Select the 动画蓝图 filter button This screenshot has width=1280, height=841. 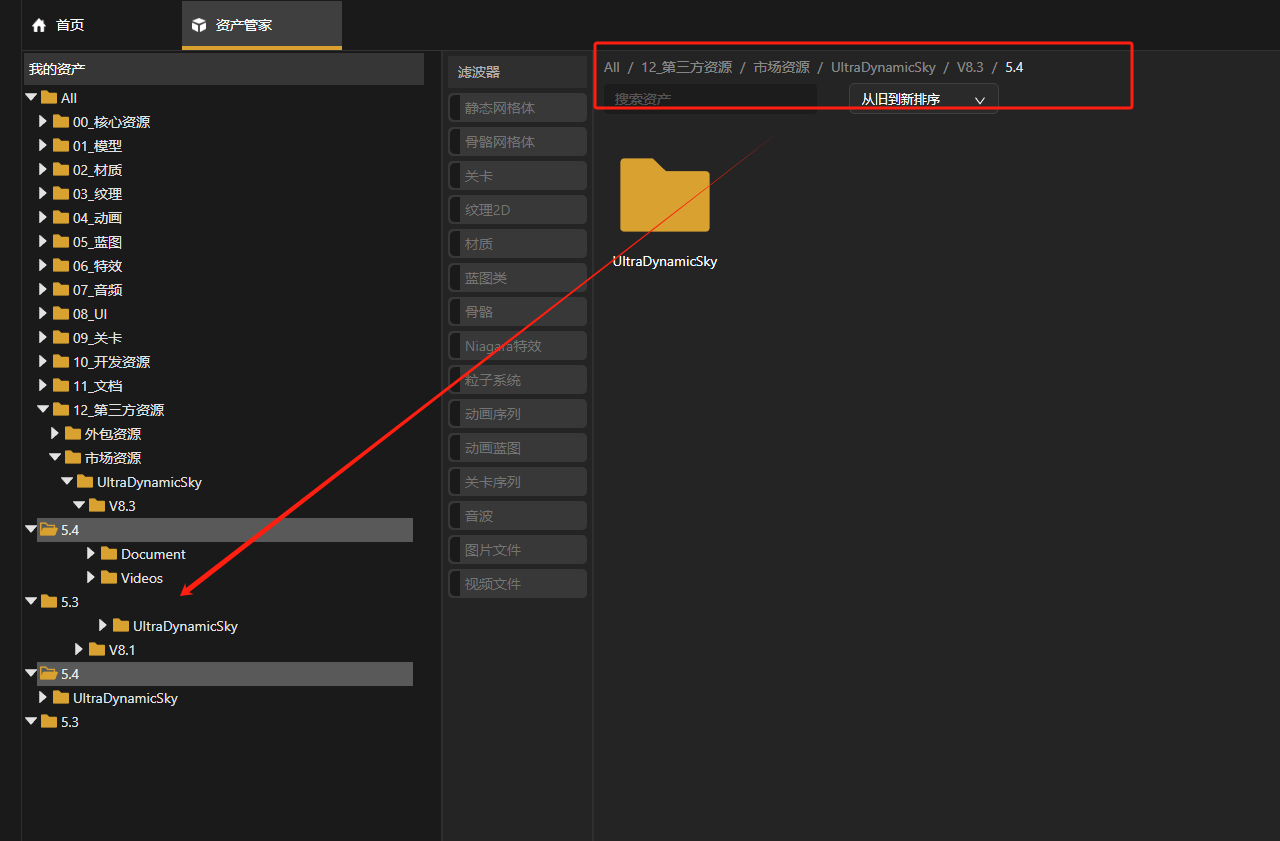pyautogui.click(x=517, y=448)
